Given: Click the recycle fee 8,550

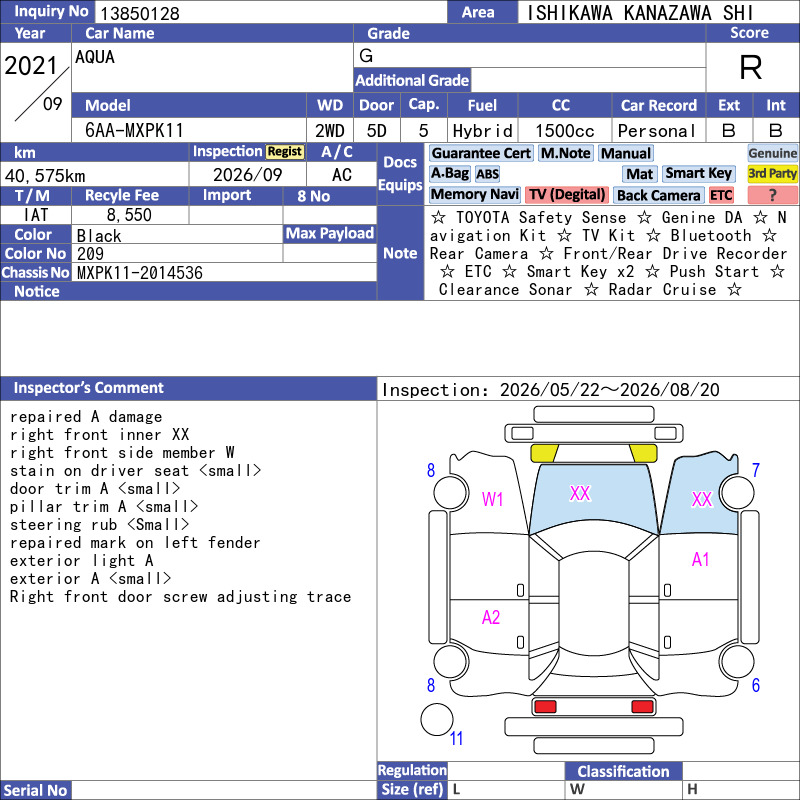Looking at the screenshot, I should click(x=129, y=215).
